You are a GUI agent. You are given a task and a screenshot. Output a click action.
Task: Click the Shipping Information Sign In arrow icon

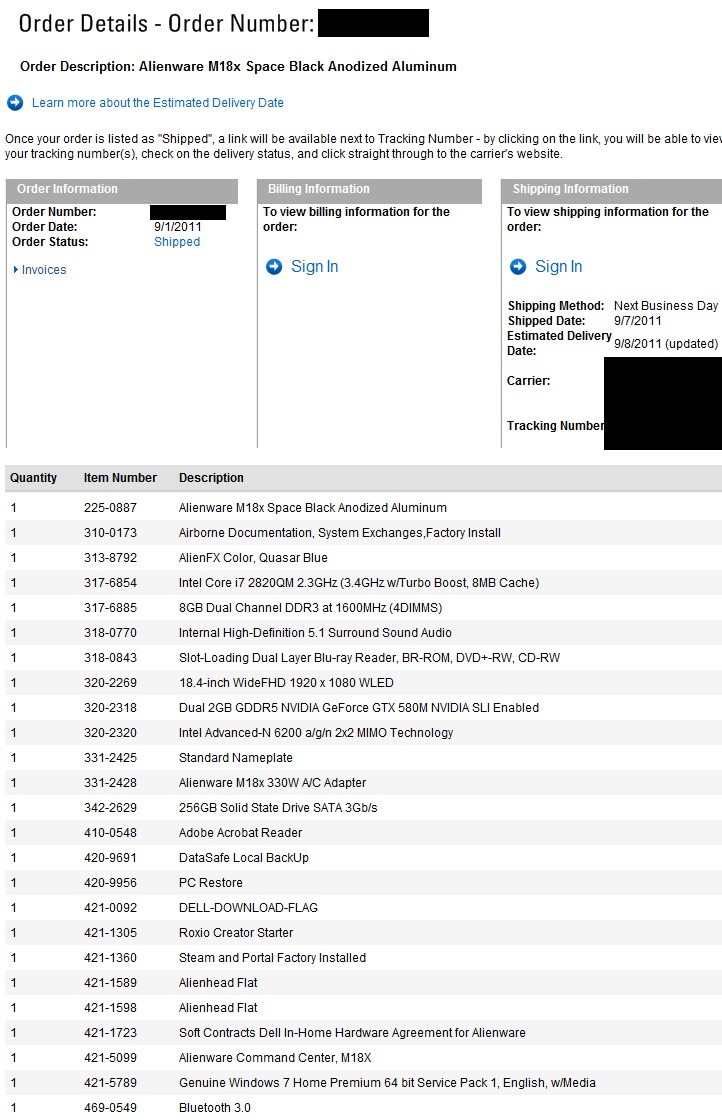pos(518,266)
